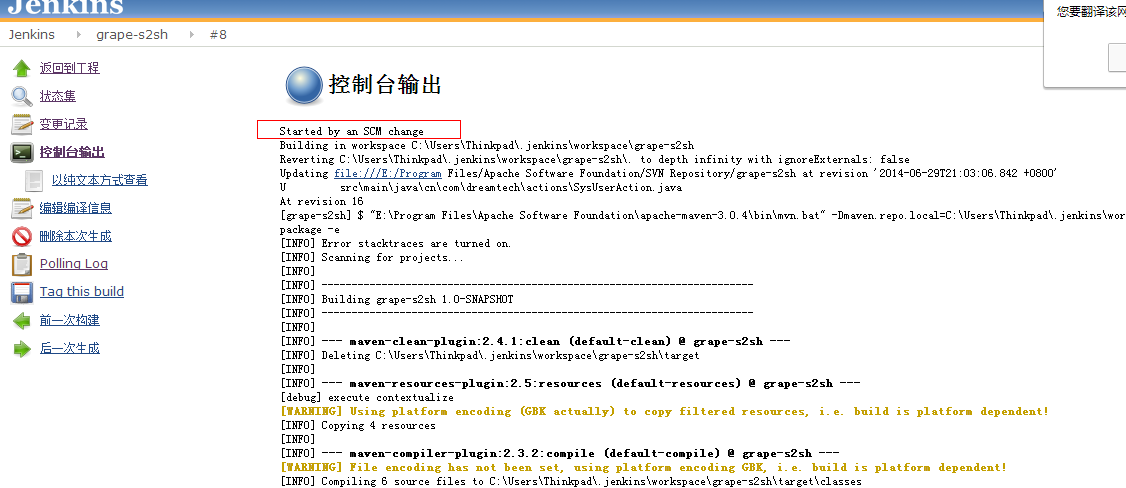The width and height of the screenshot is (1126, 488).
Task: Click the floppy disk icon for Tag this build
Action: (x=22, y=292)
